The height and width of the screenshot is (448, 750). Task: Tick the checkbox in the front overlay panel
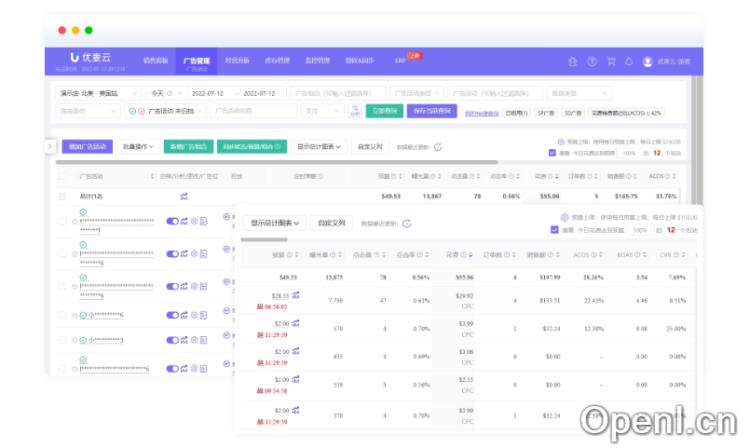pyautogui.click(x=554, y=230)
